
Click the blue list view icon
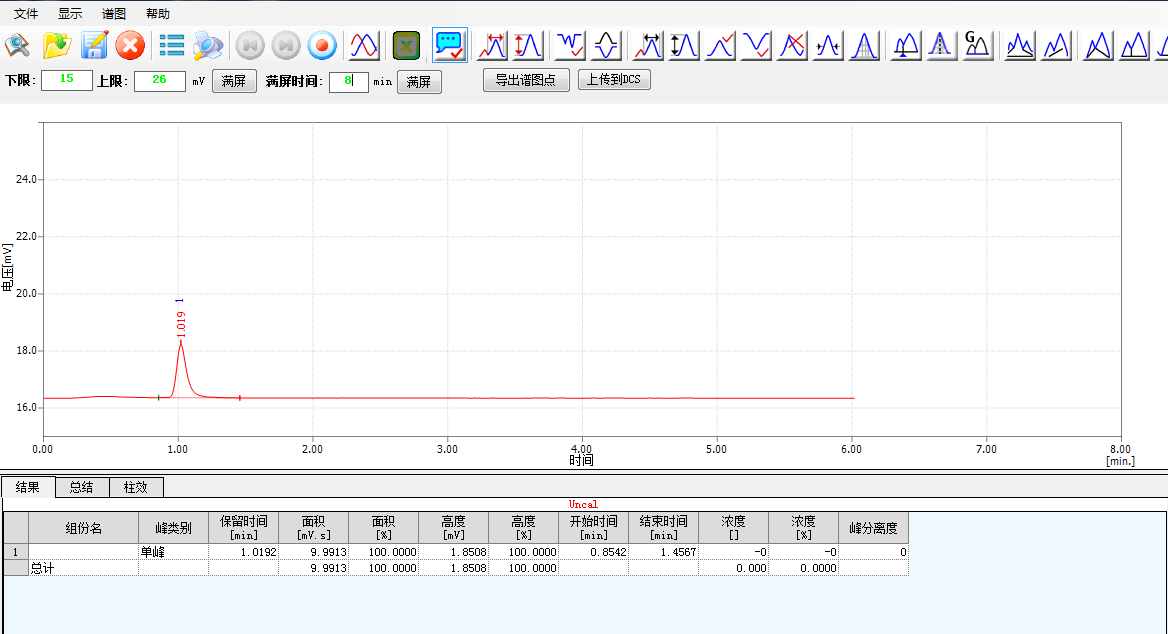pyautogui.click(x=172, y=45)
